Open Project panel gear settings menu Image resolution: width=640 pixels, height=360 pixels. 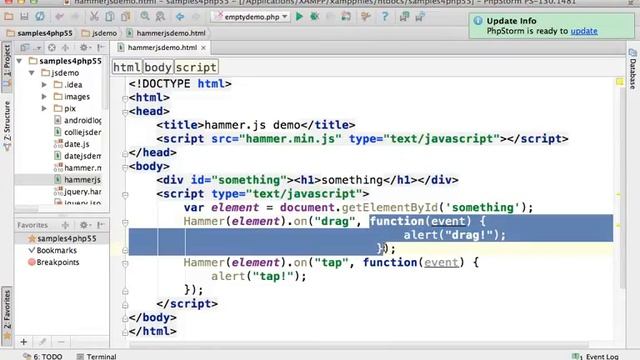84,48
